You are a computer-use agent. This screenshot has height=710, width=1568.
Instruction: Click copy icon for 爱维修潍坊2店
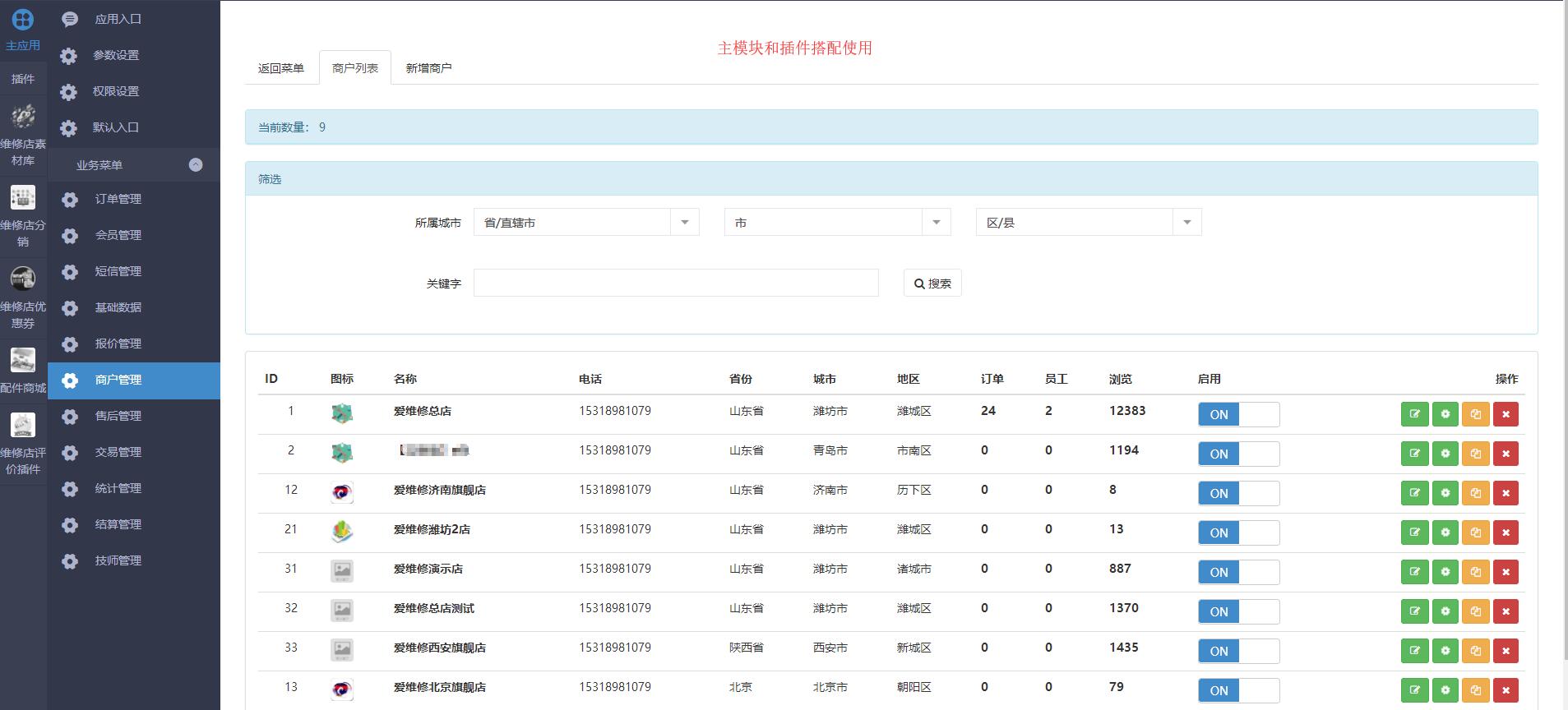click(x=1475, y=532)
